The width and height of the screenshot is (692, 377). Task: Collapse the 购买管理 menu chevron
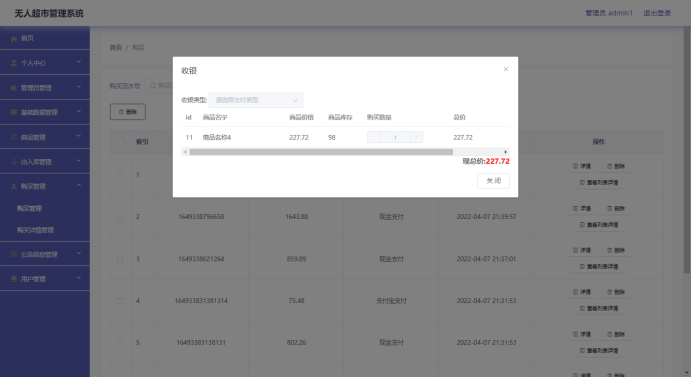click(79, 185)
